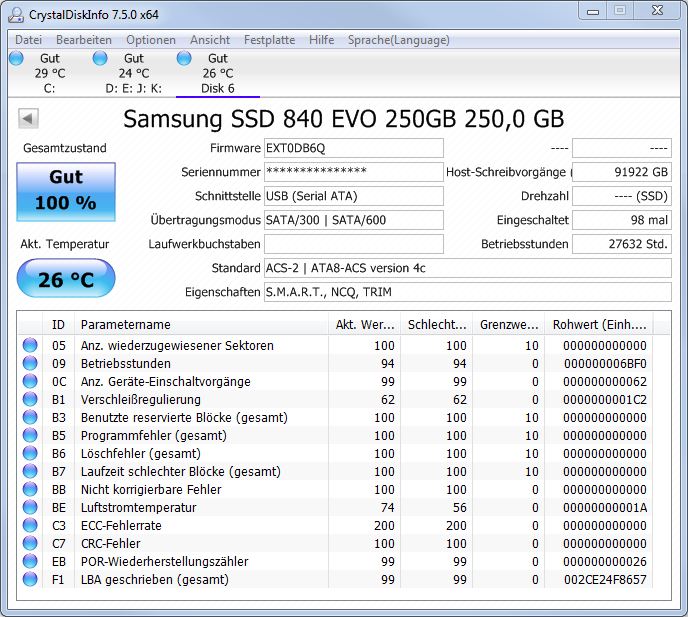Select the Disk 6 drive tab

218,73
